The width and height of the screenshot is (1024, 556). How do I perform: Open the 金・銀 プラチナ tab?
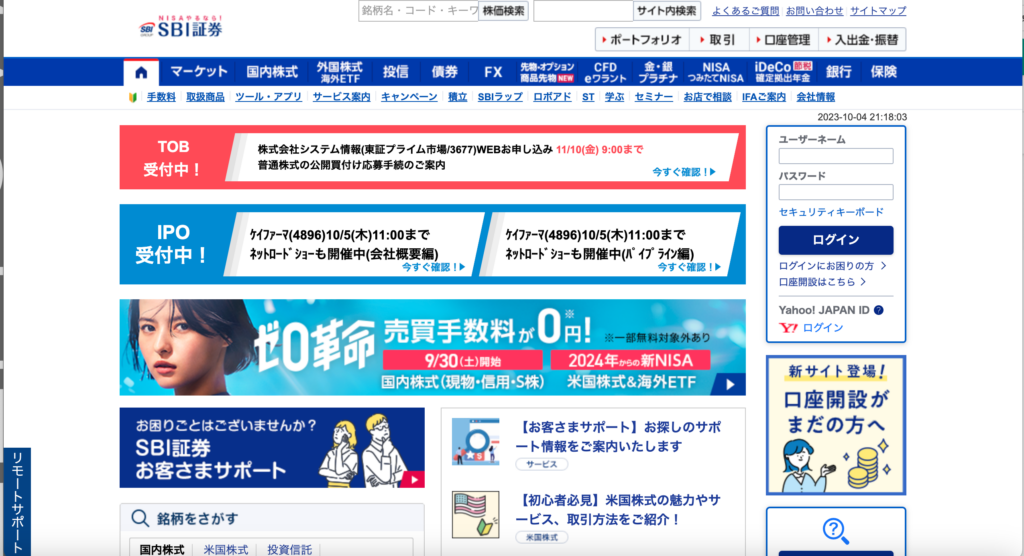click(658, 72)
